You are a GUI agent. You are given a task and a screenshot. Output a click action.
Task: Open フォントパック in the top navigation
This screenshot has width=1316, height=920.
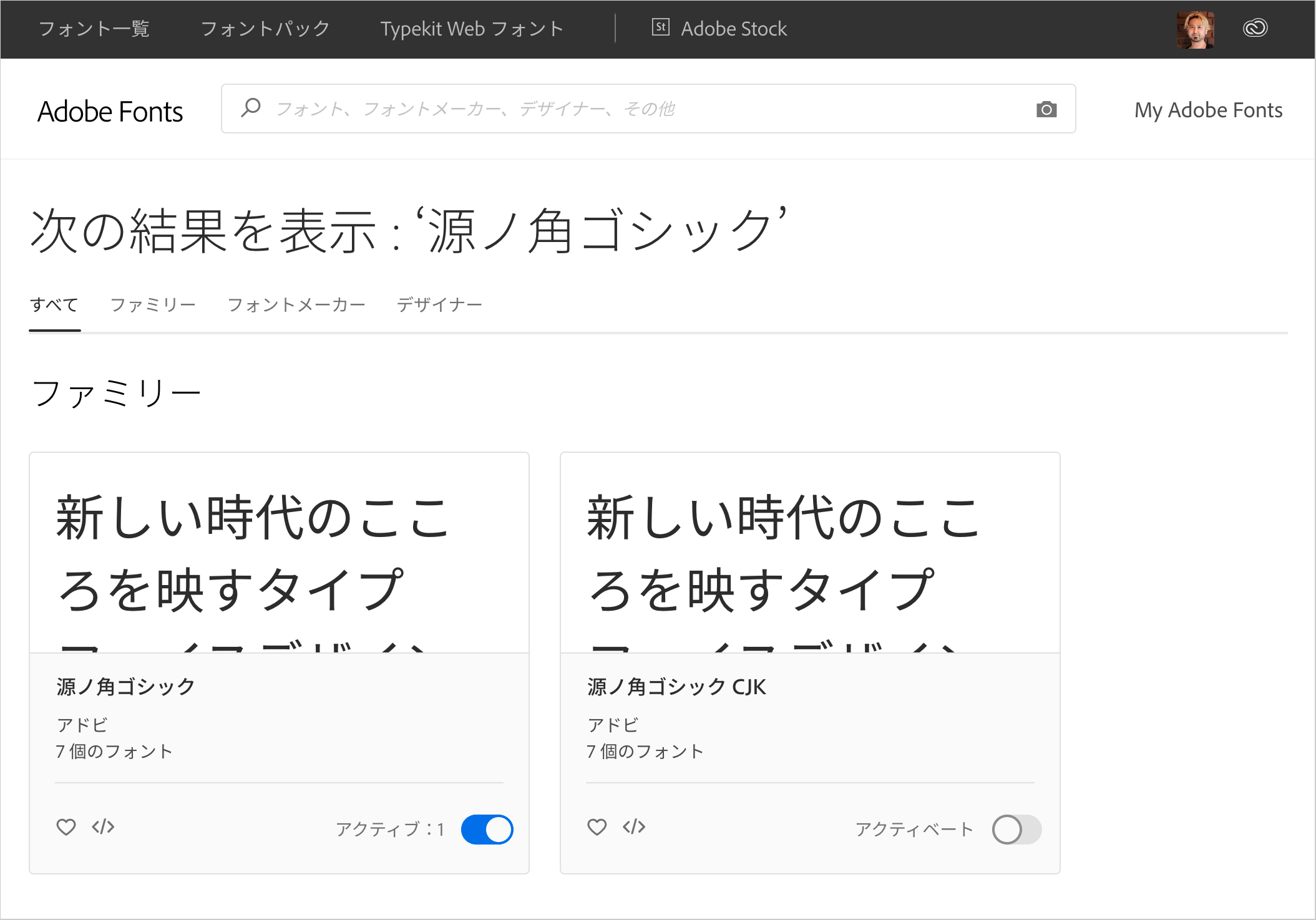[x=265, y=29]
